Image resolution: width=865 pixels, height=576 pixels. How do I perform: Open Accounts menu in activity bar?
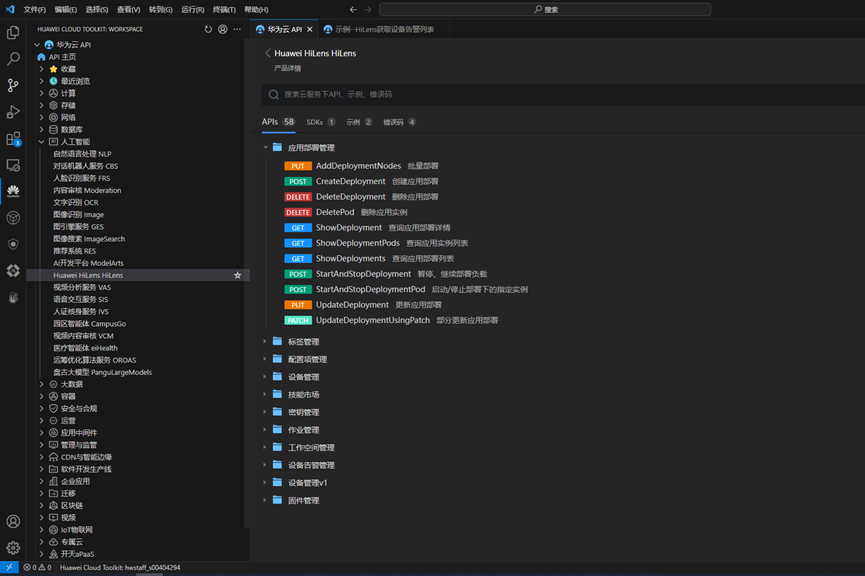point(13,521)
